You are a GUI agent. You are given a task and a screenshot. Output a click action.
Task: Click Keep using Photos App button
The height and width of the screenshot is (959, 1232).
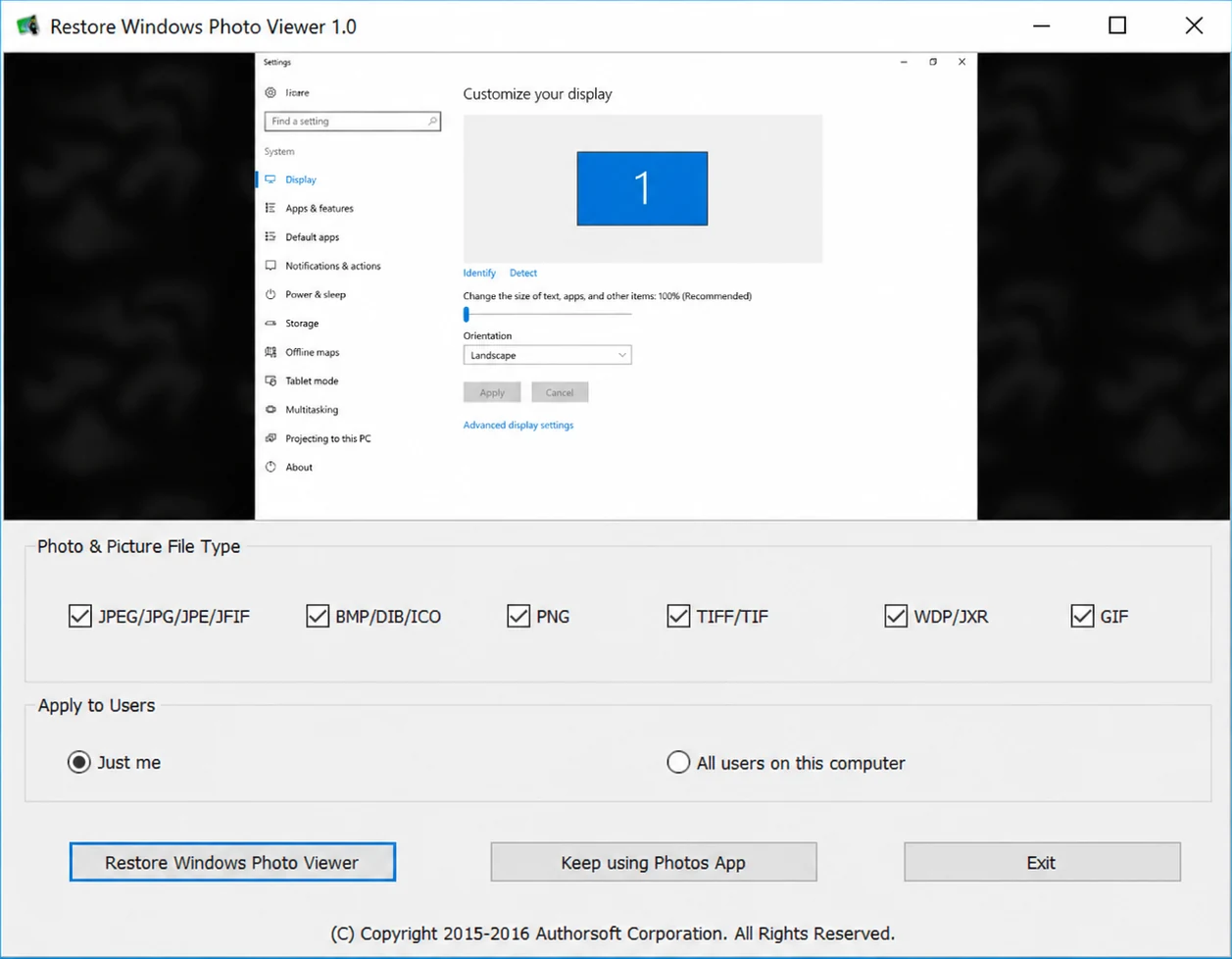[654, 862]
